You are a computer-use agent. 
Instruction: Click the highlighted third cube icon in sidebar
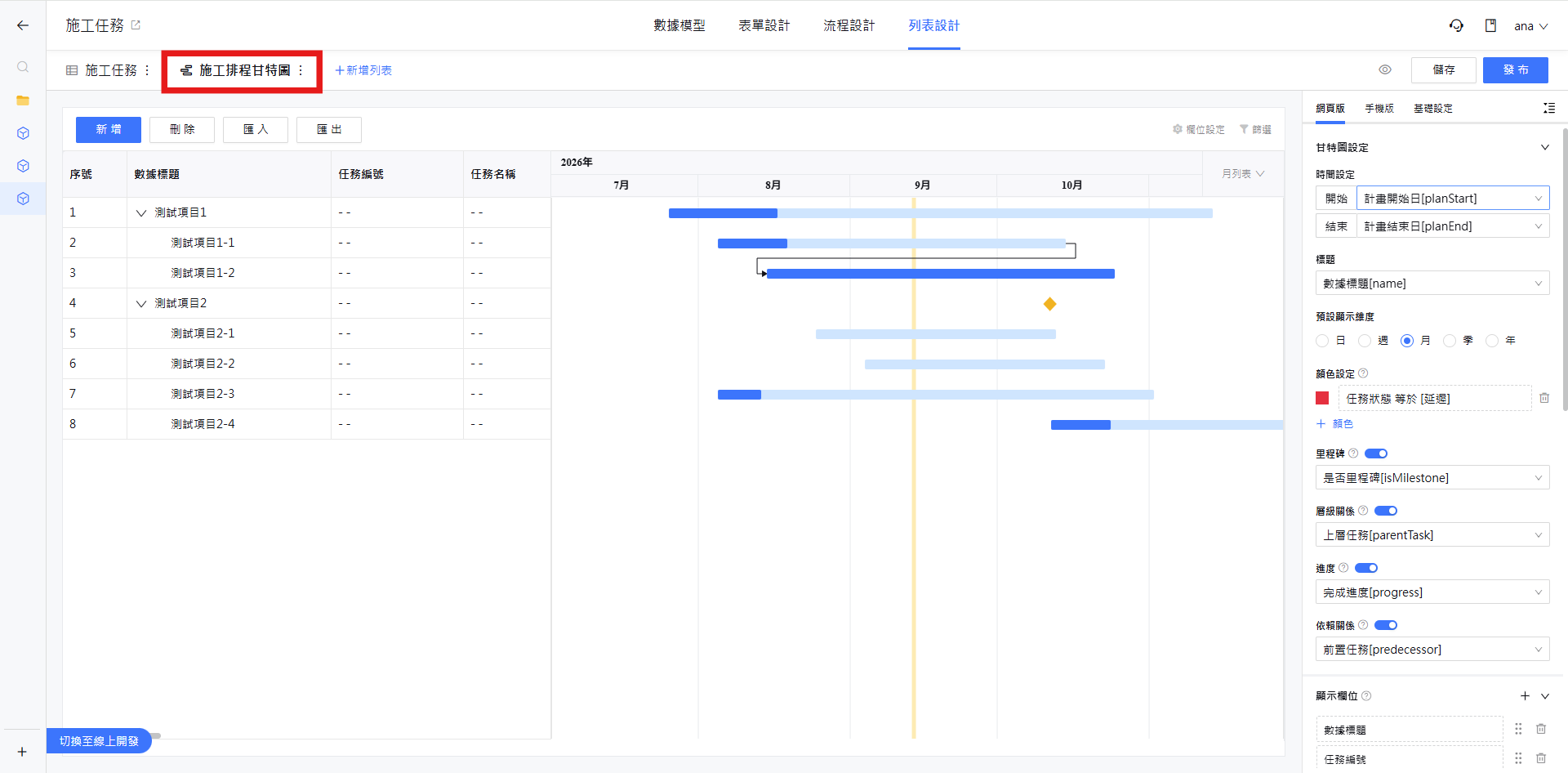[x=23, y=199]
